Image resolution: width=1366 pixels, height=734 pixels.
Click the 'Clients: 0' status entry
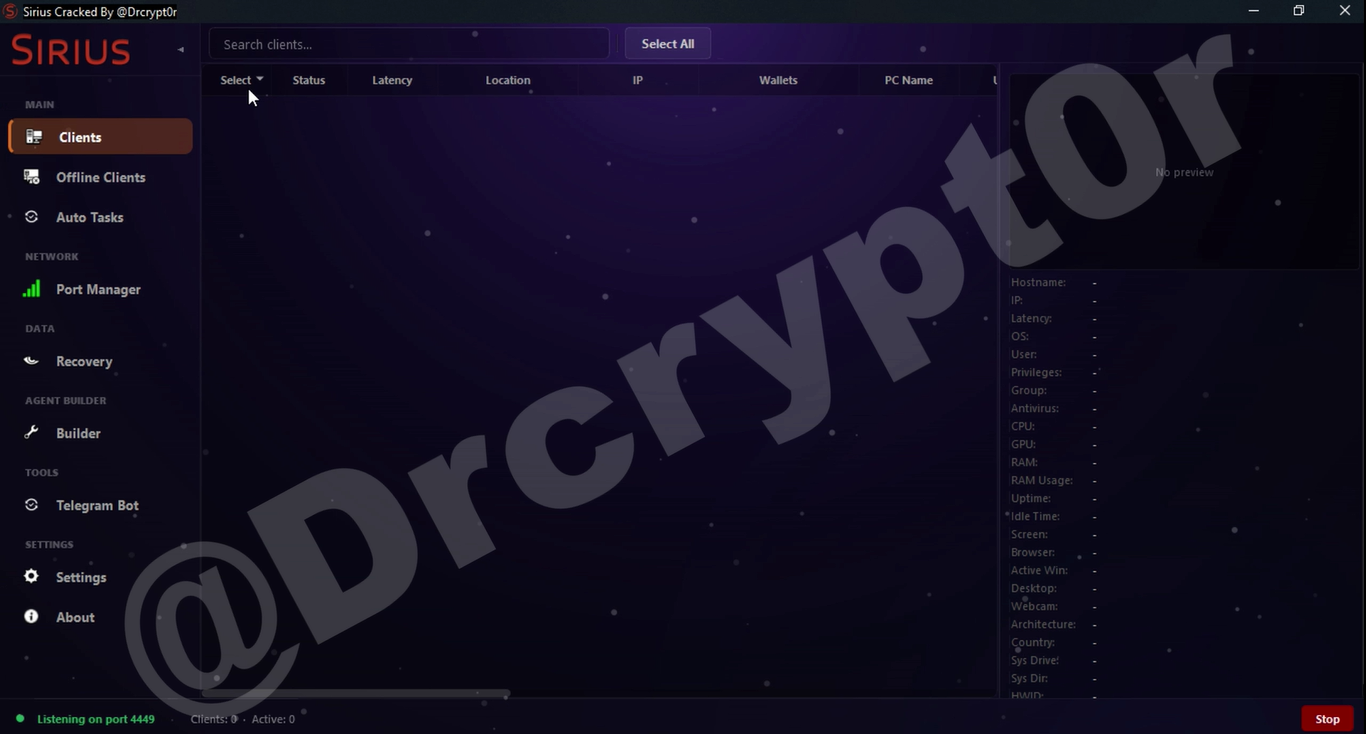[214, 719]
